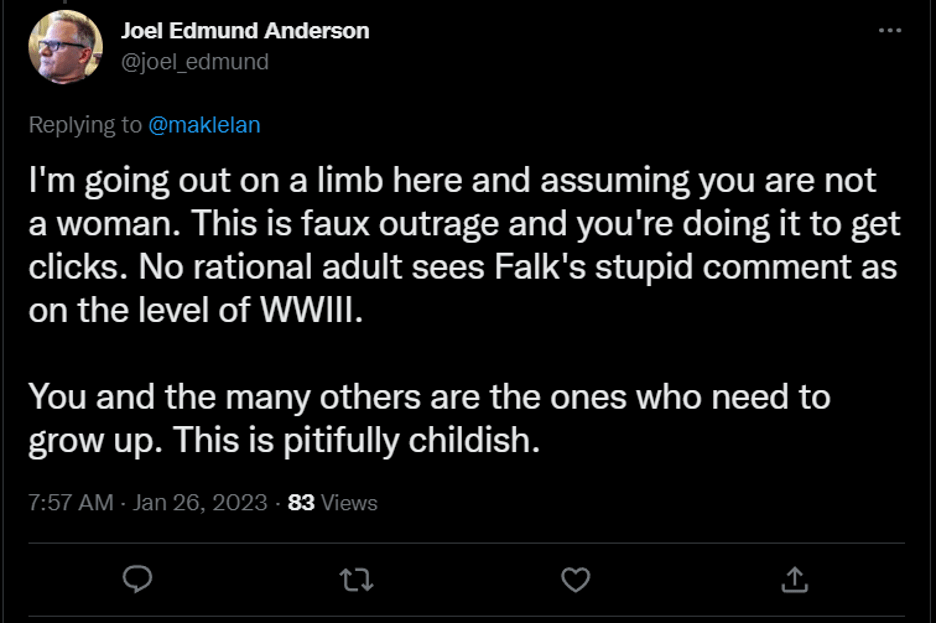Click Joel Edmund Anderson's profile avatar

pyautogui.click(x=66, y=47)
